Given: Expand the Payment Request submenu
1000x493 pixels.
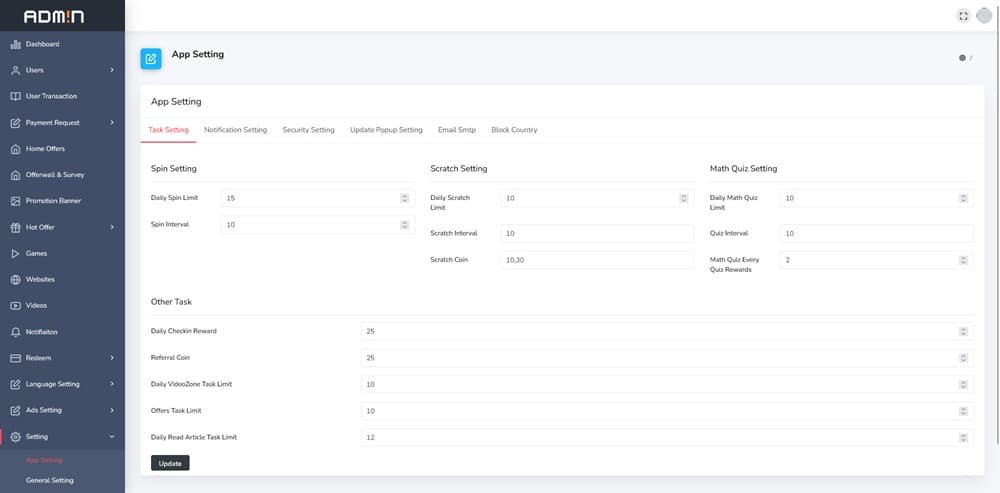Looking at the screenshot, I should pyautogui.click(x=112, y=123).
